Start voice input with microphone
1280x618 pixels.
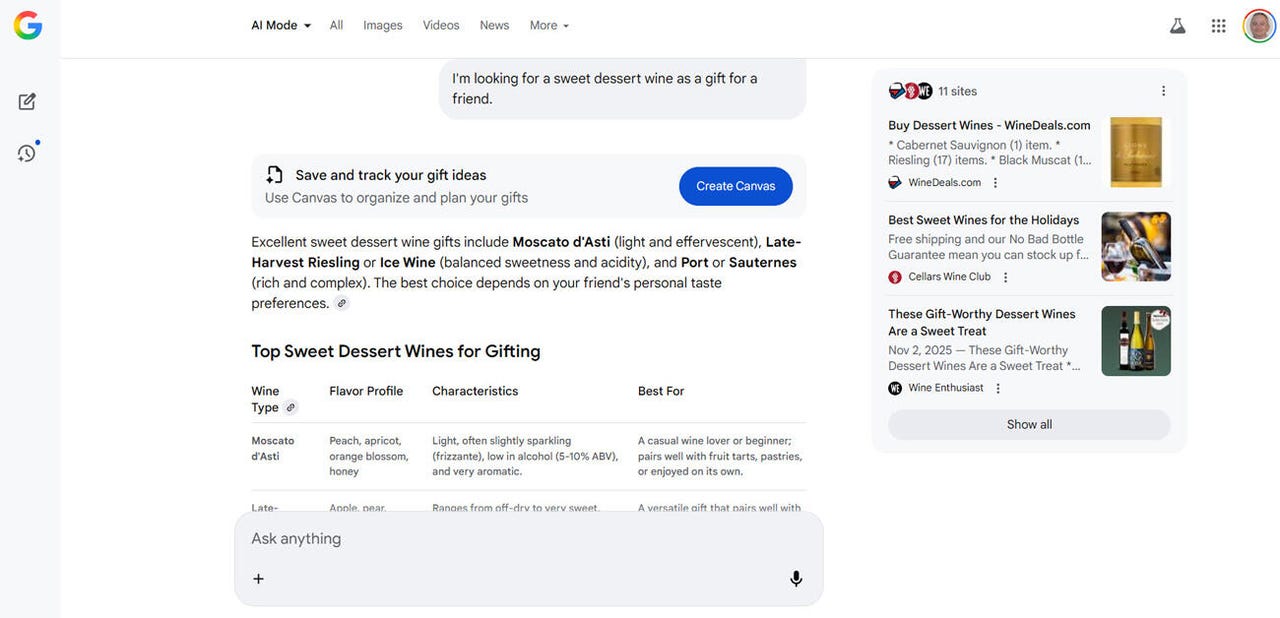796,578
